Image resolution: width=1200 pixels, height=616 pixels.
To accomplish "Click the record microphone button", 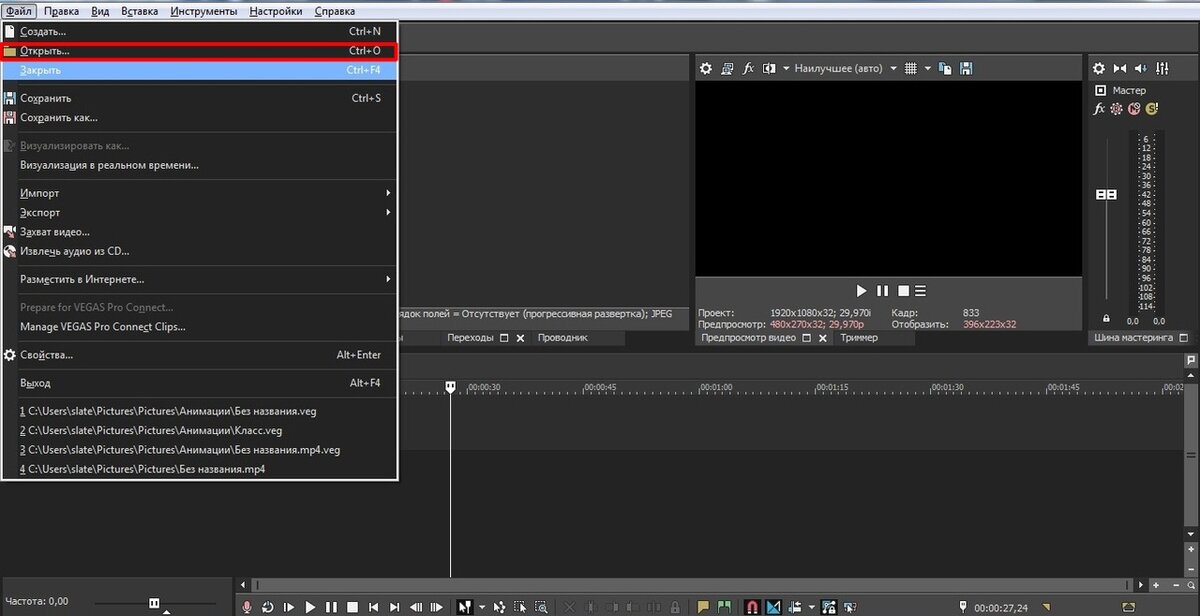I will pos(247,607).
